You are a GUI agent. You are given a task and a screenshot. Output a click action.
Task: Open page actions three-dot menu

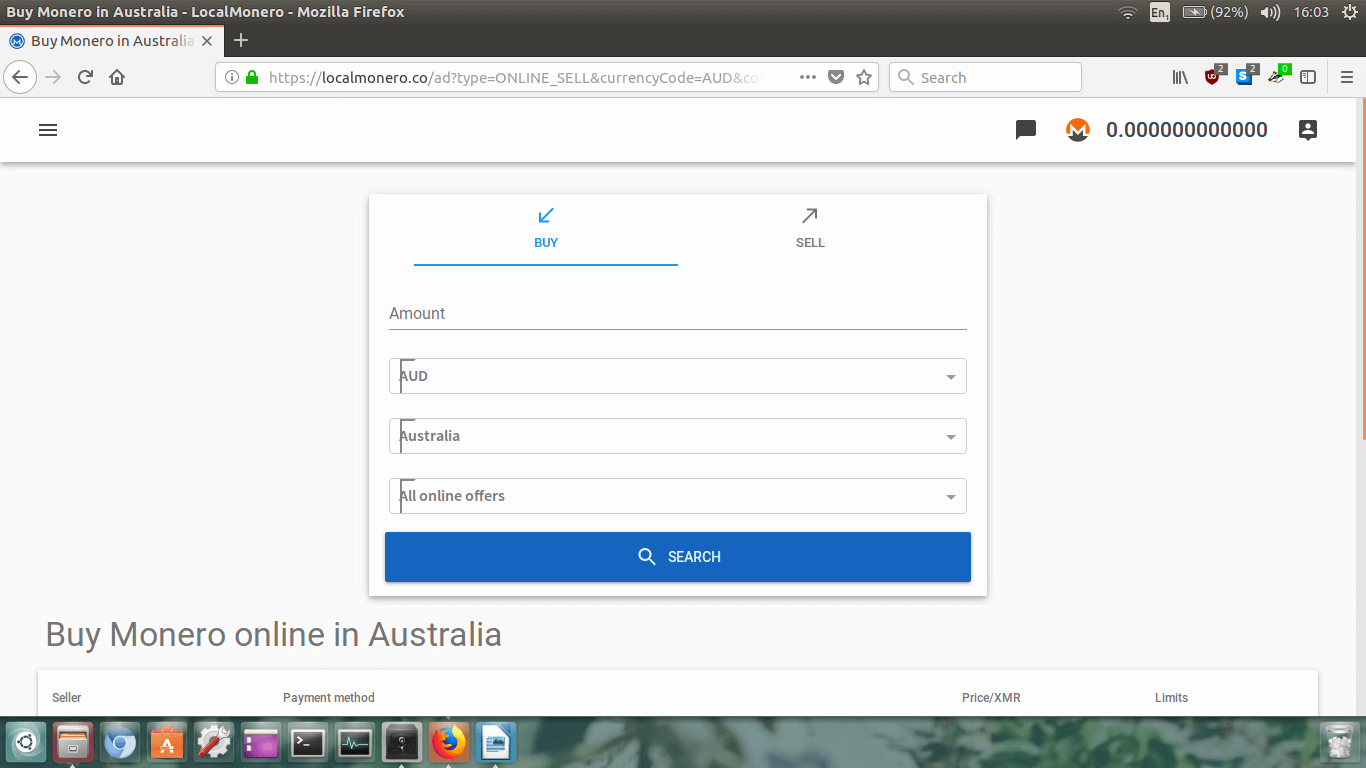click(x=808, y=77)
